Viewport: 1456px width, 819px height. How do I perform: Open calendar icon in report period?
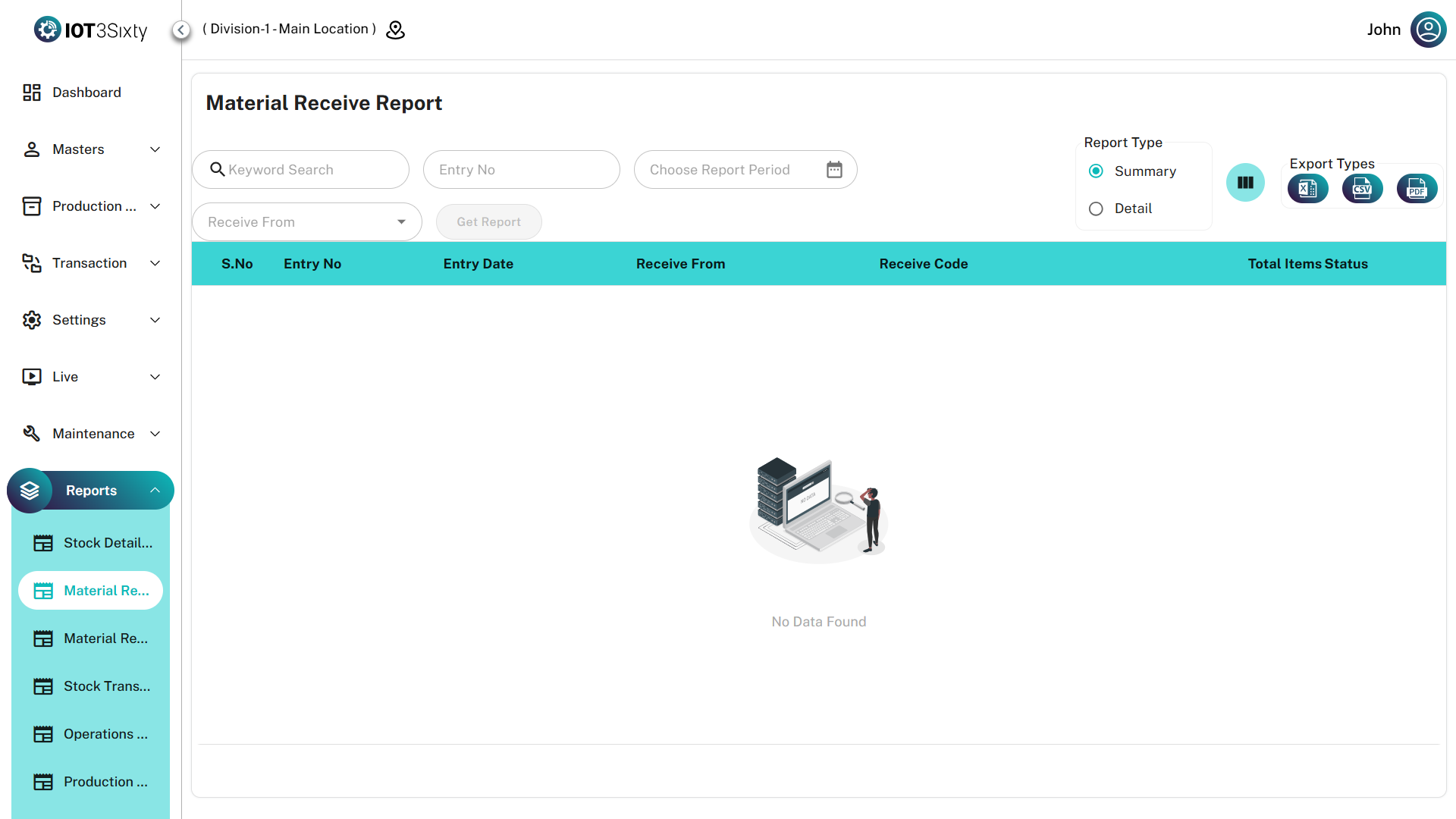point(834,170)
